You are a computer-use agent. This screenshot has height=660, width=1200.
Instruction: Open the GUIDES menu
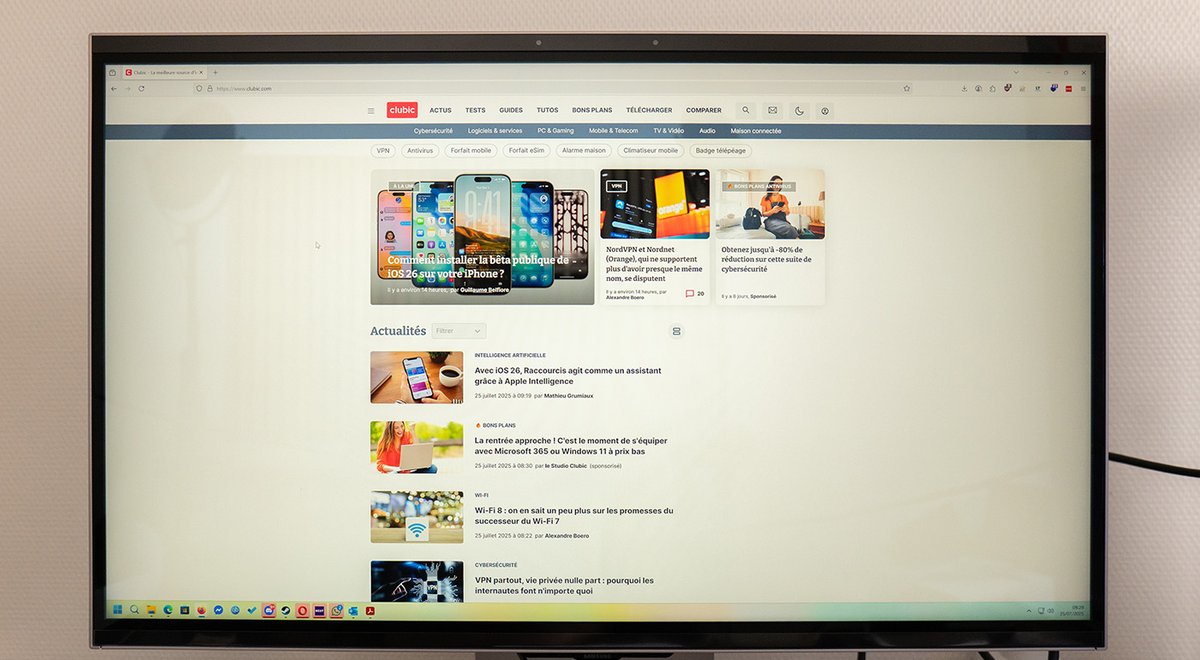point(511,110)
